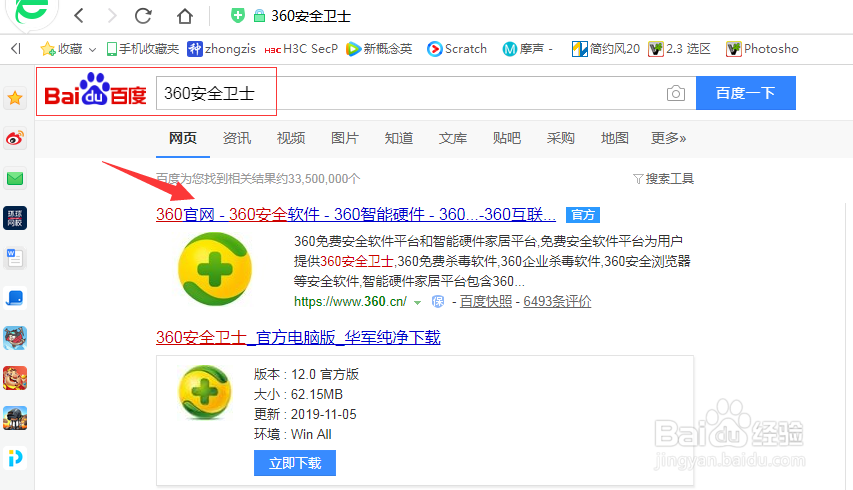Switch to the 图片 tab
Screen dimensions: 853x490
pos(345,138)
